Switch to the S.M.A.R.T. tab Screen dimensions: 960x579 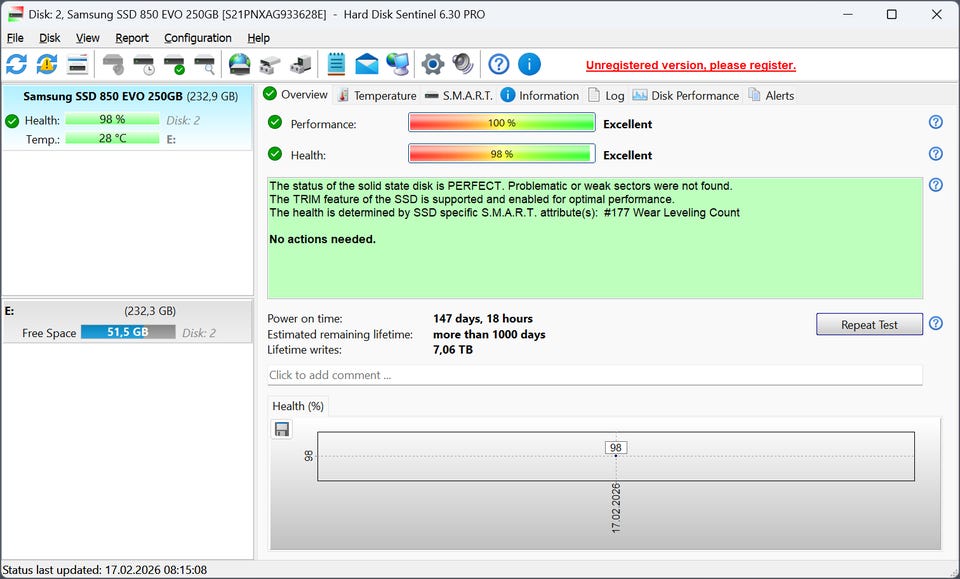coord(458,96)
